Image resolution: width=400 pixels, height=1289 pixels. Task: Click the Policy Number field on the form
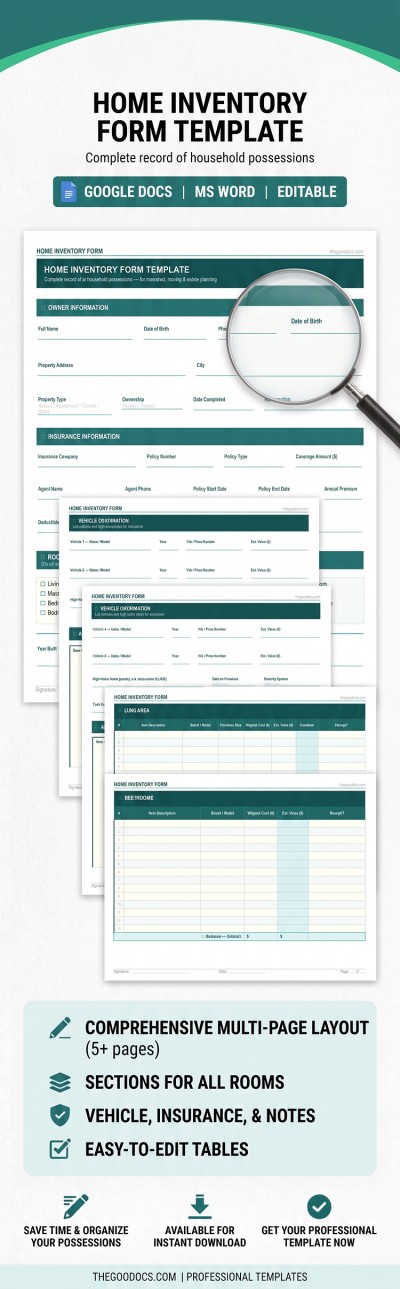click(180, 461)
